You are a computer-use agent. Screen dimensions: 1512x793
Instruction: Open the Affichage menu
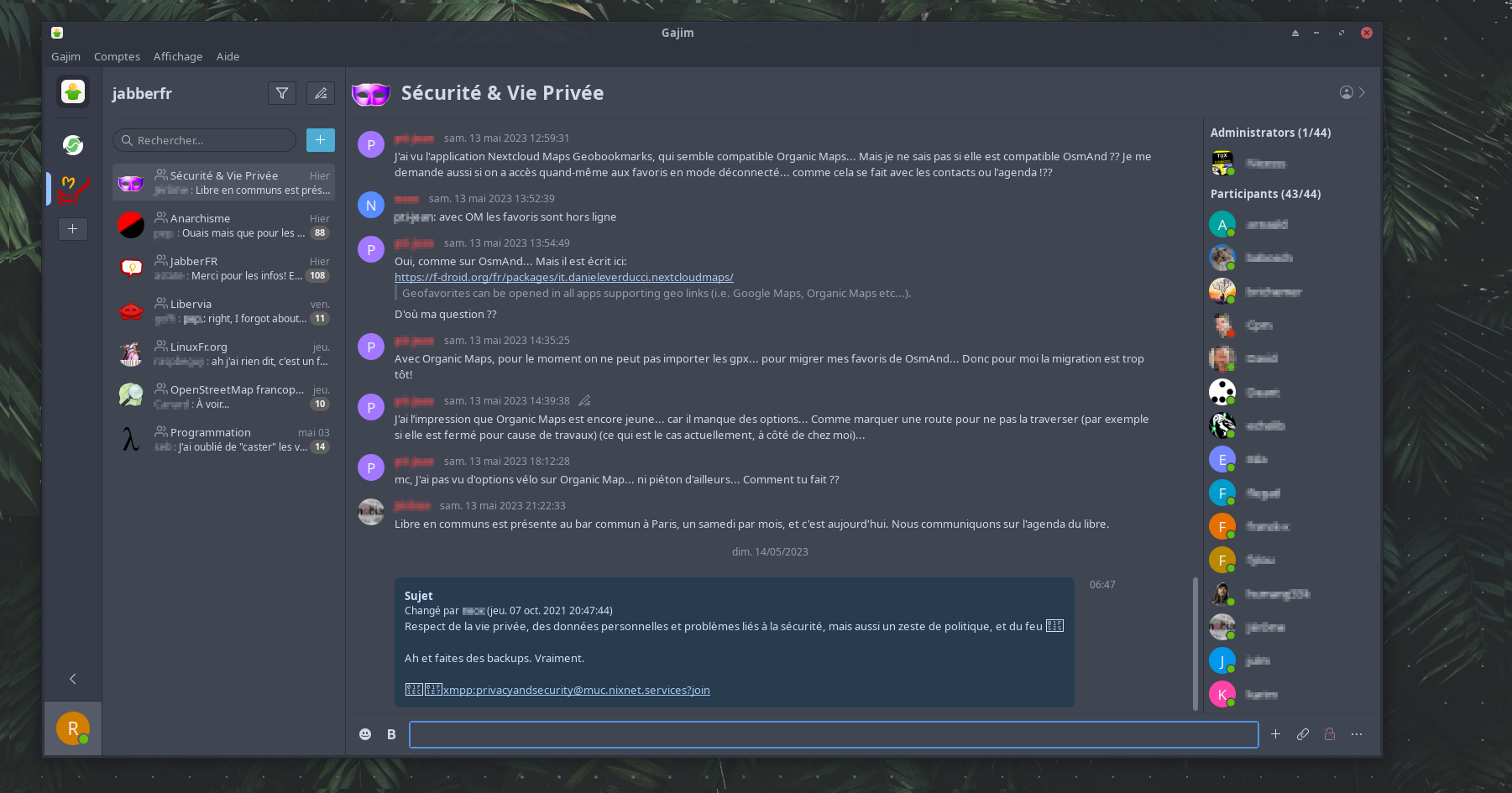178,56
